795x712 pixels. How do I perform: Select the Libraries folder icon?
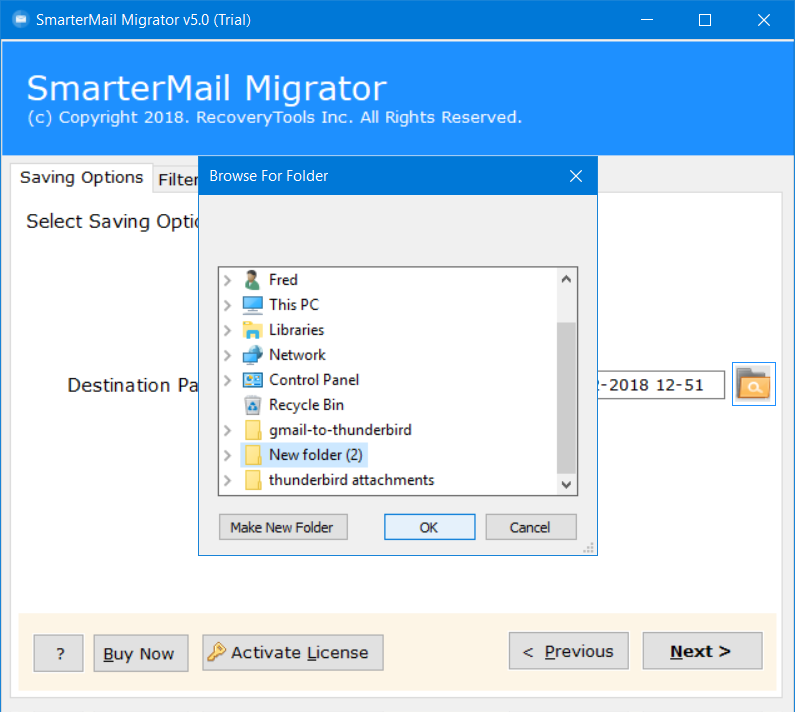coord(252,330)
